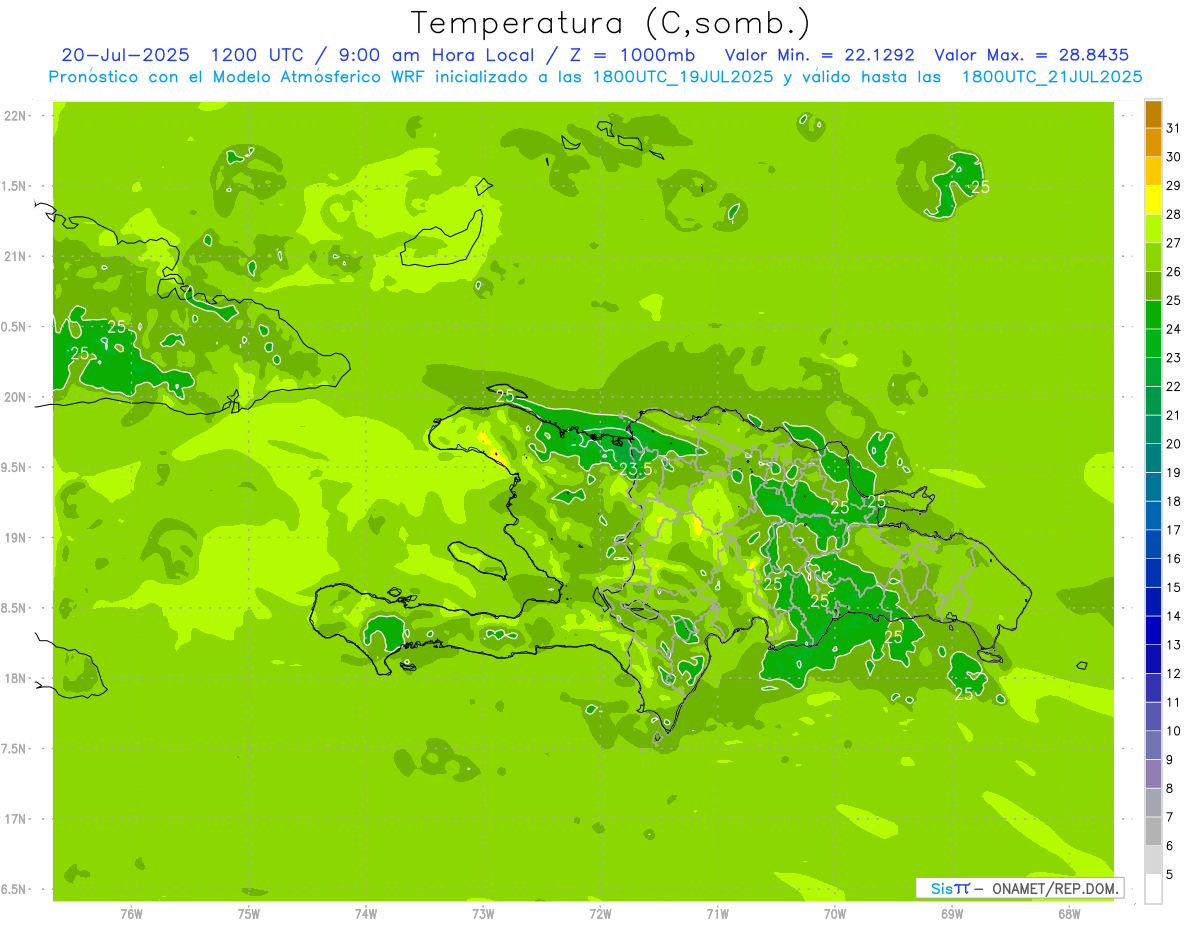
Task: Click the "74W" longitude label
Action: [x=366, y=914]
